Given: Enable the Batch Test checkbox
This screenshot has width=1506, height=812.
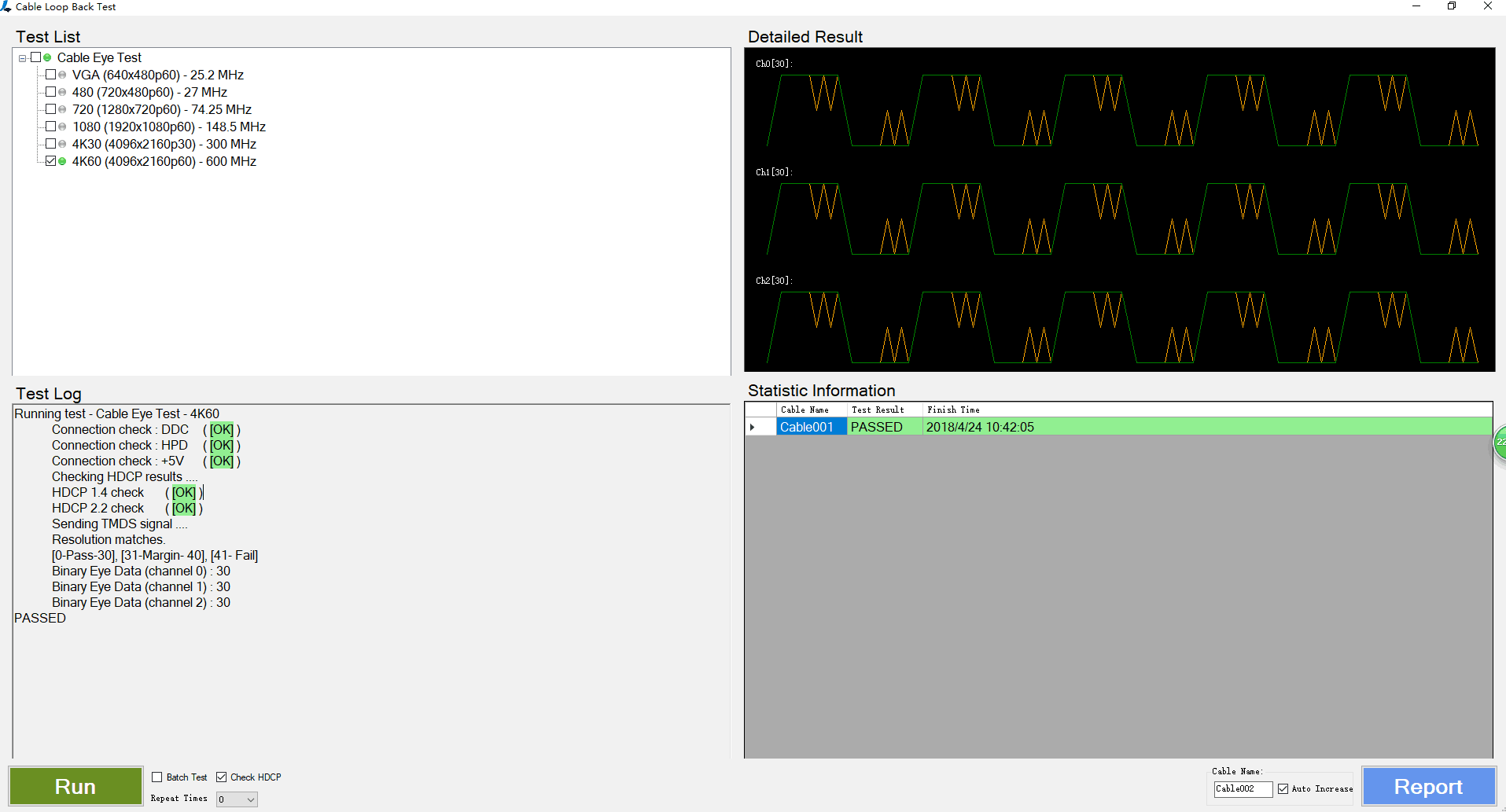Looking at the screenshot, I should (x=157, y=777).
